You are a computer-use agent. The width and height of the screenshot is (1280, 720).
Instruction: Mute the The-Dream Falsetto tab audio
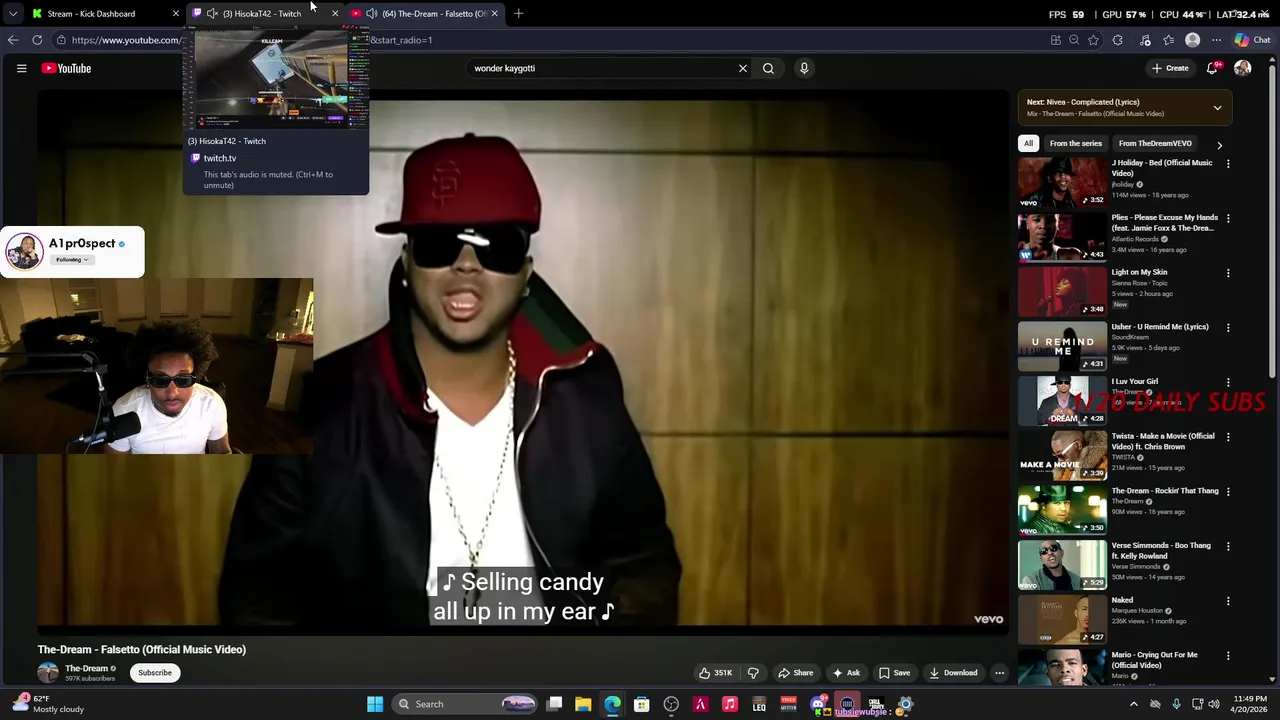(372, 13)
